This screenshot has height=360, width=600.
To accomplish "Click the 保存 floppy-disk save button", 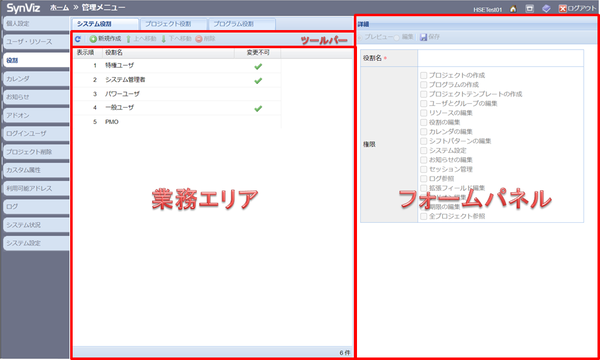I will [430, 37].
